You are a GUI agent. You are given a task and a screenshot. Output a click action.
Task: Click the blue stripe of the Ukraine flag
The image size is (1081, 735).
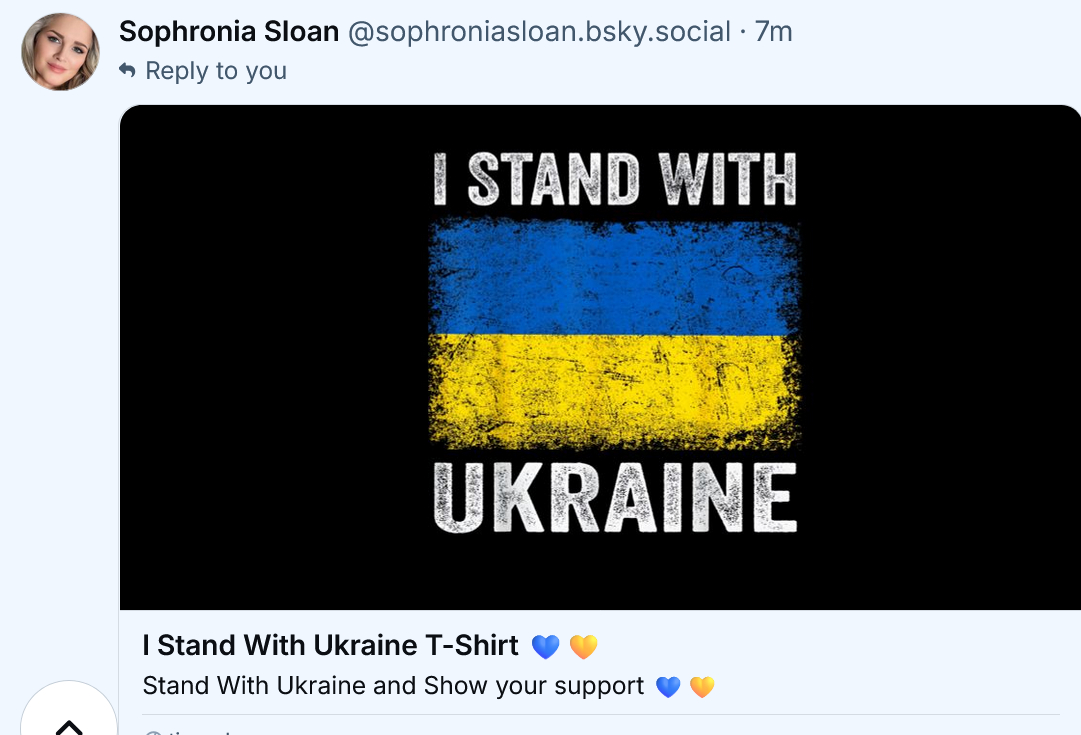[614, 278]
